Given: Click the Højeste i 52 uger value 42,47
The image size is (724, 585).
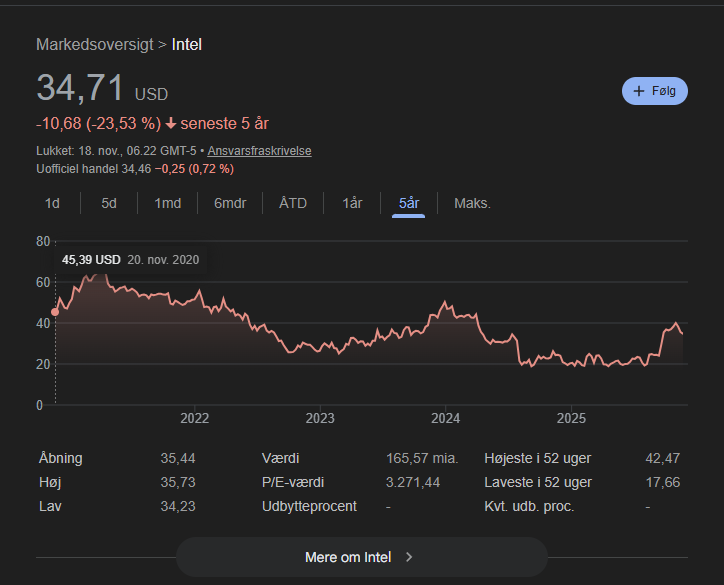Looking at the screenshot, I should (x=663, y=458).
